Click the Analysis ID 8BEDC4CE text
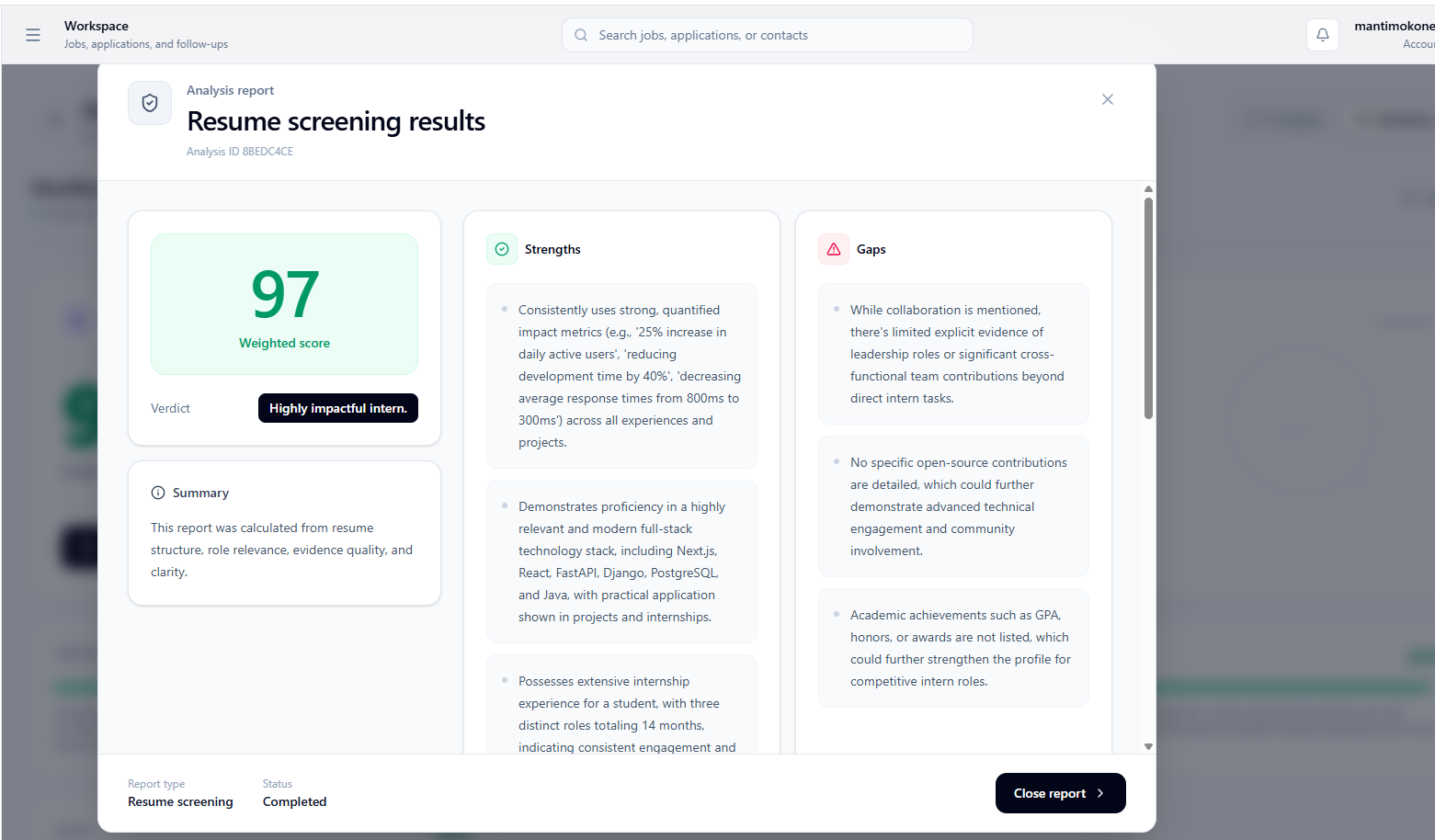1435x840 pixels. tap(240, 152)
